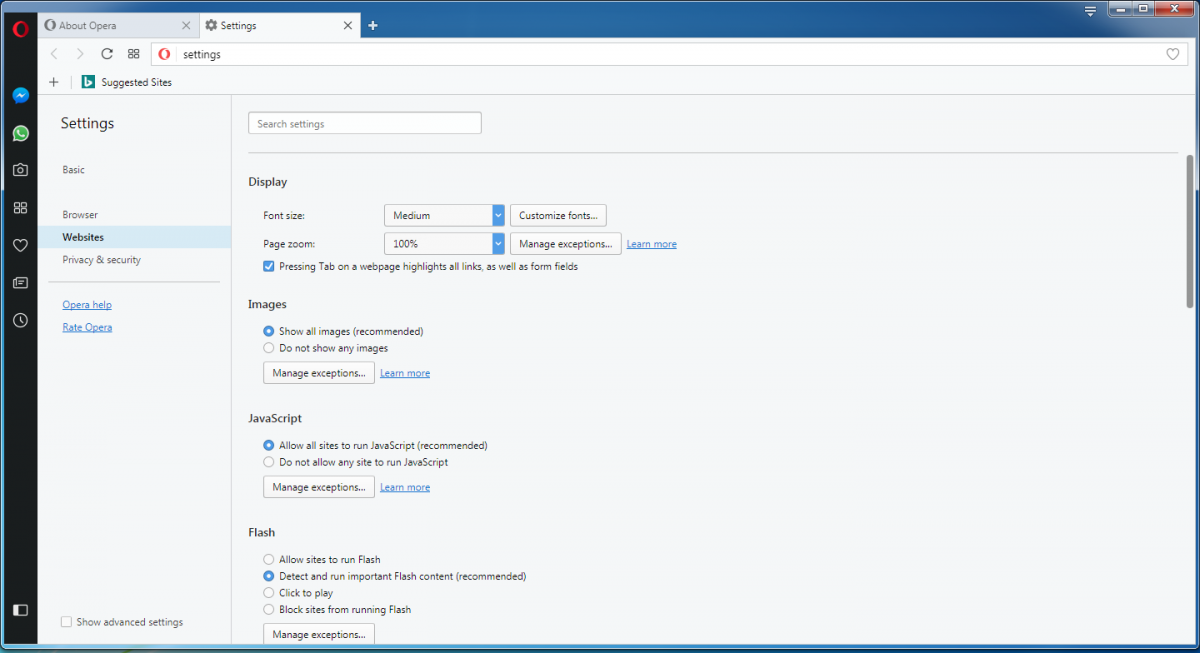Select Do not show any images

tap(269, 348)
